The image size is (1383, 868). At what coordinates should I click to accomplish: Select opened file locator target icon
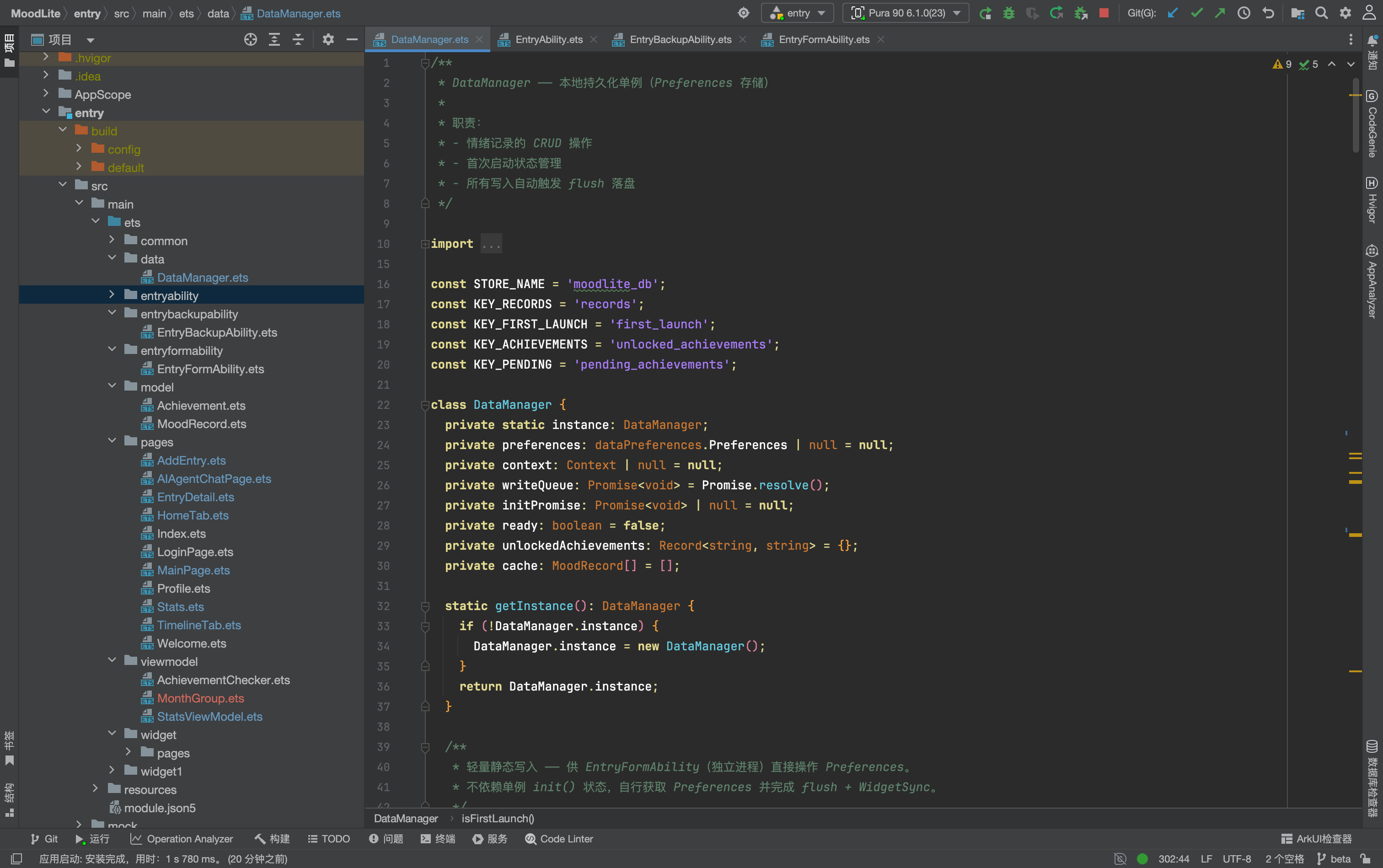250,39
